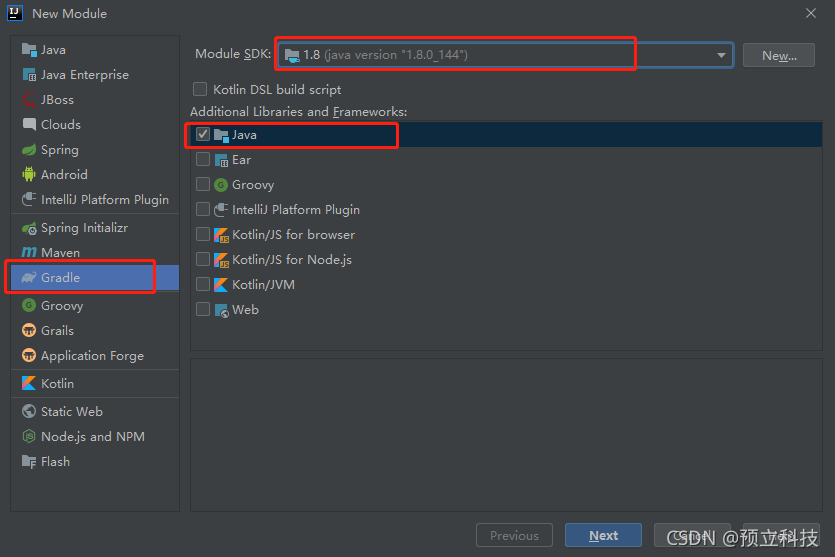
Task: Select the Spring Initializr label
Action: click(x=85, y=228)
